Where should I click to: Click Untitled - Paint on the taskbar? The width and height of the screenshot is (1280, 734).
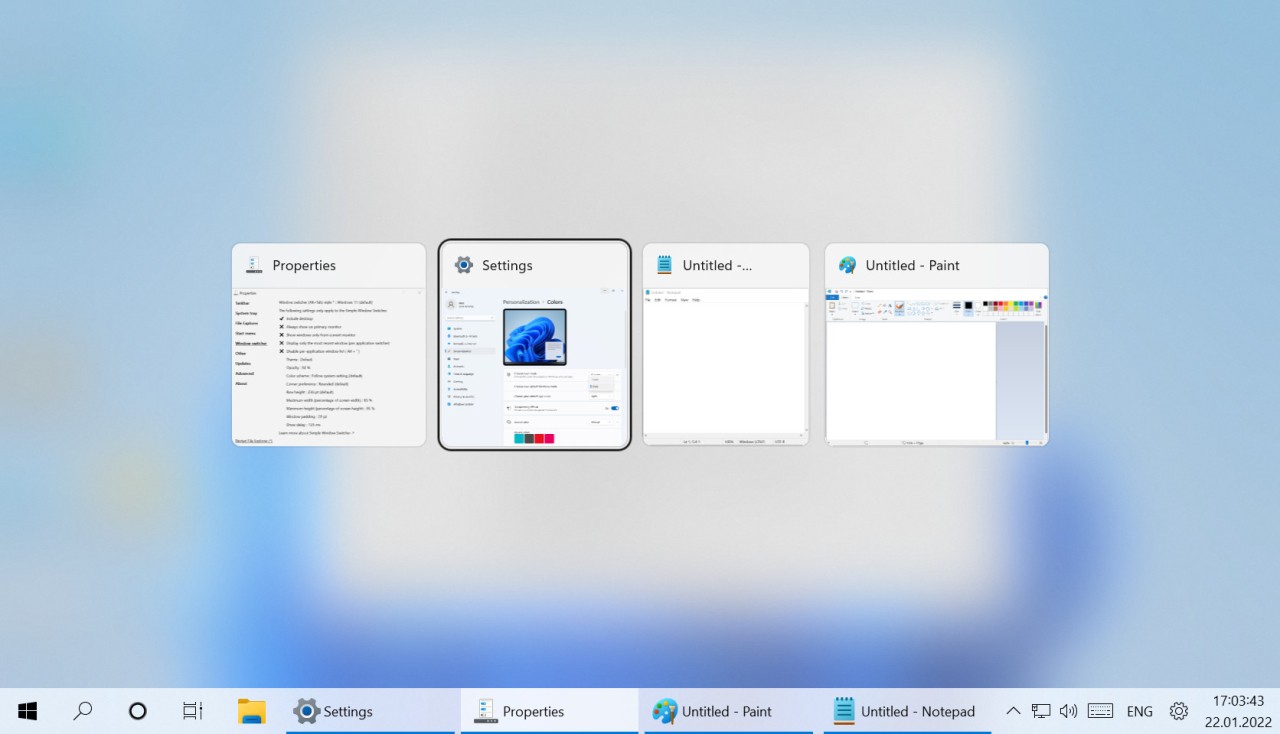(x=726, y=711)
